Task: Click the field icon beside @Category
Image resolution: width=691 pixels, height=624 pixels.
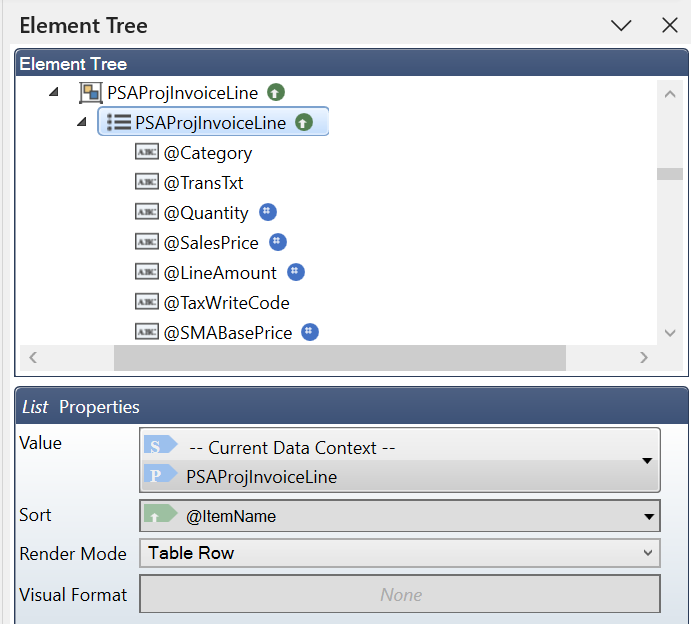Action: (x=147, y=153)
